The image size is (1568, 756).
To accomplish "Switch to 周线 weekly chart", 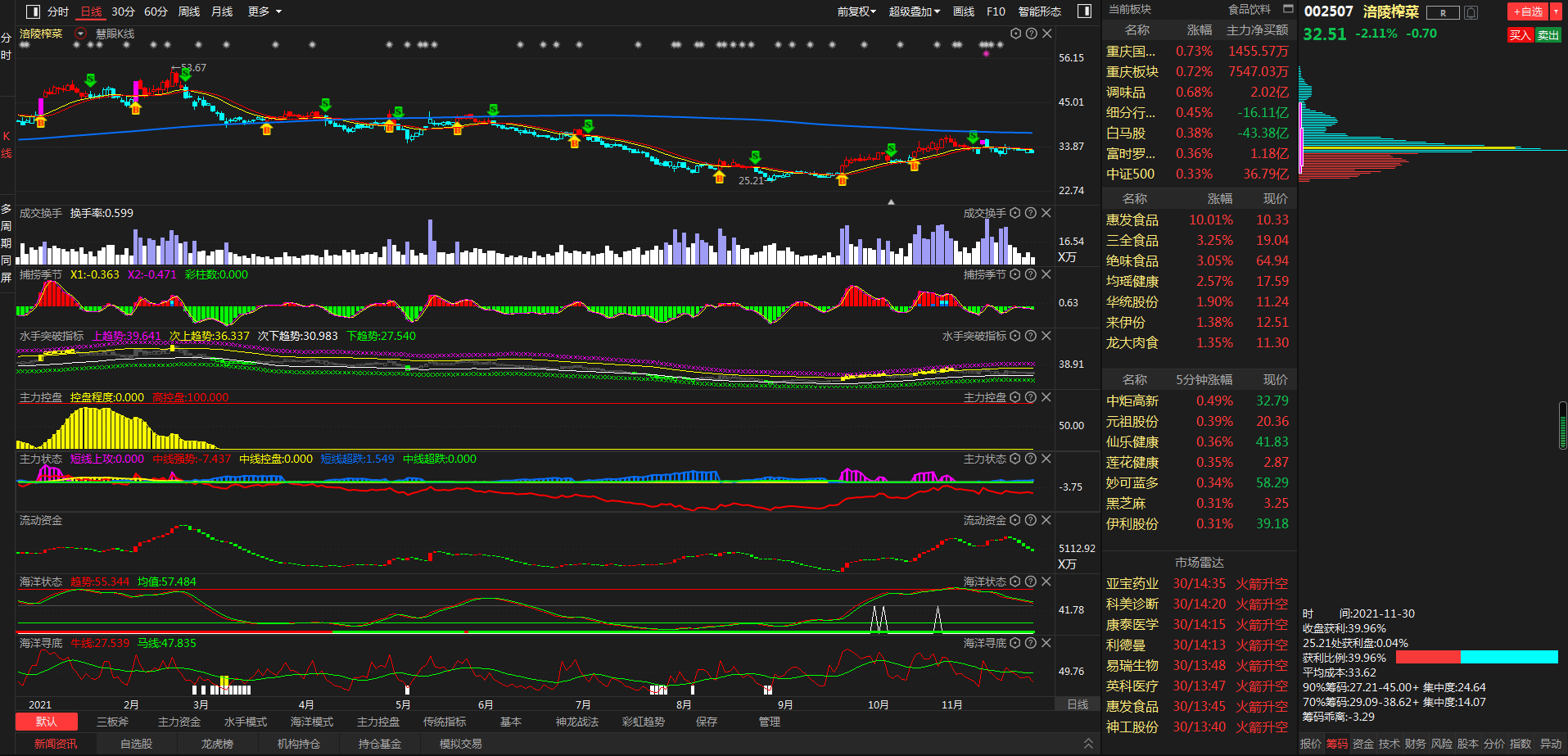I will [189, 11].
